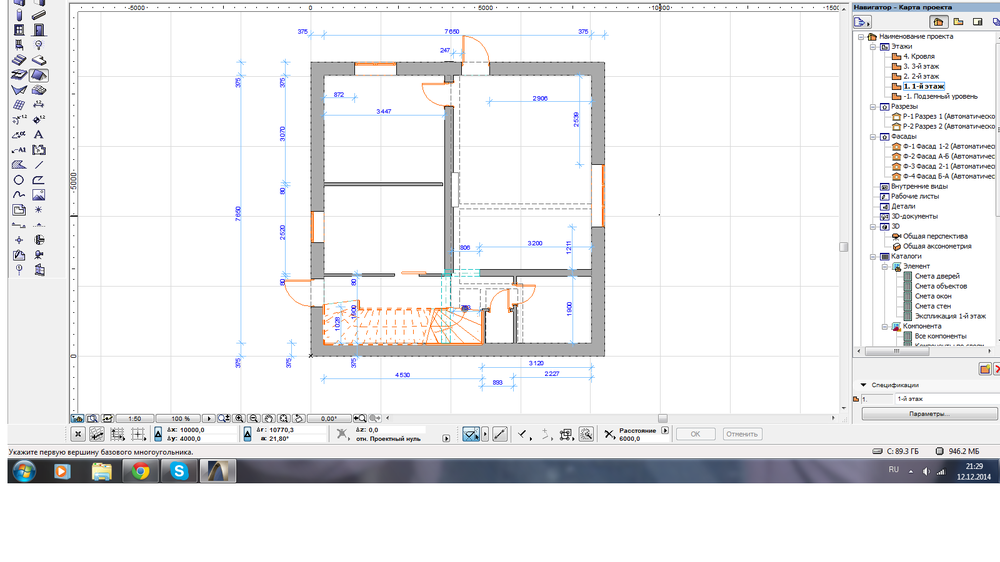1000x562 pixels.
Task: Collapse the Фасады tree node
Action: coord(871,136)
